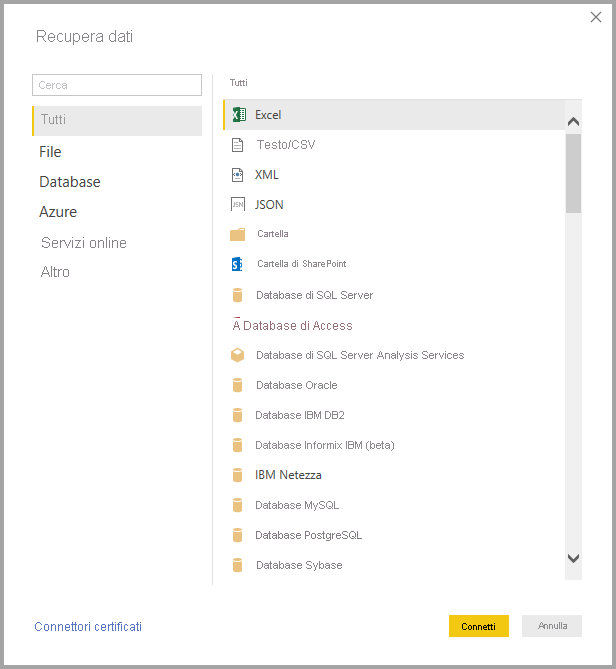Focus the Cerca search field
This screenshot has height=669, width=616.
click(x=117, y=85)
